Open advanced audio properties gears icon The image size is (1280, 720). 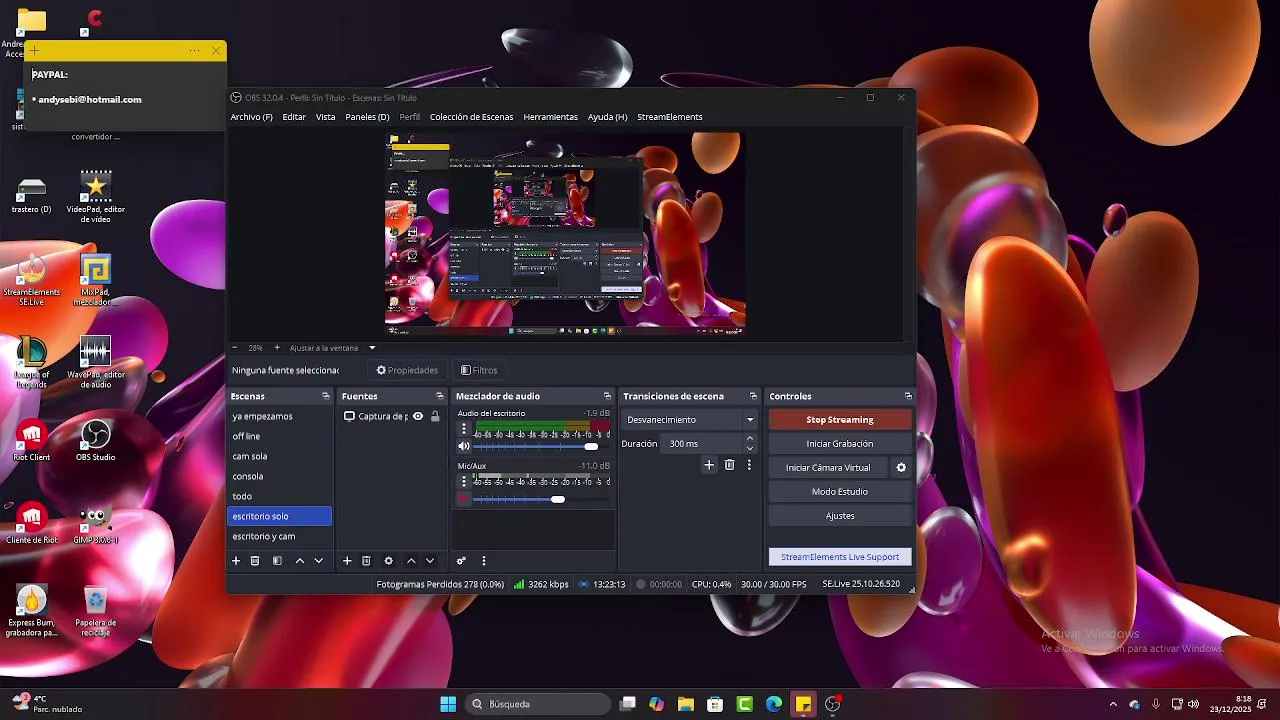461,561
